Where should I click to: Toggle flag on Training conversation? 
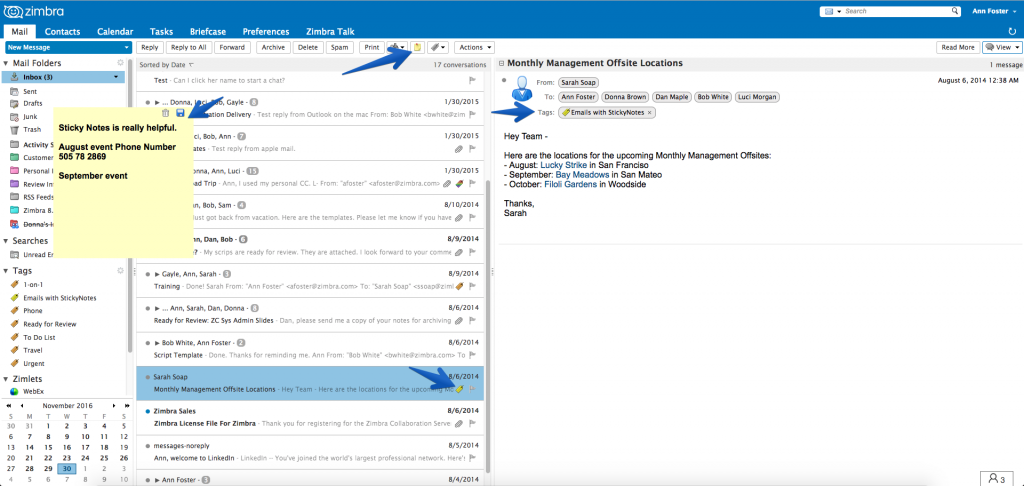[472, 286]
